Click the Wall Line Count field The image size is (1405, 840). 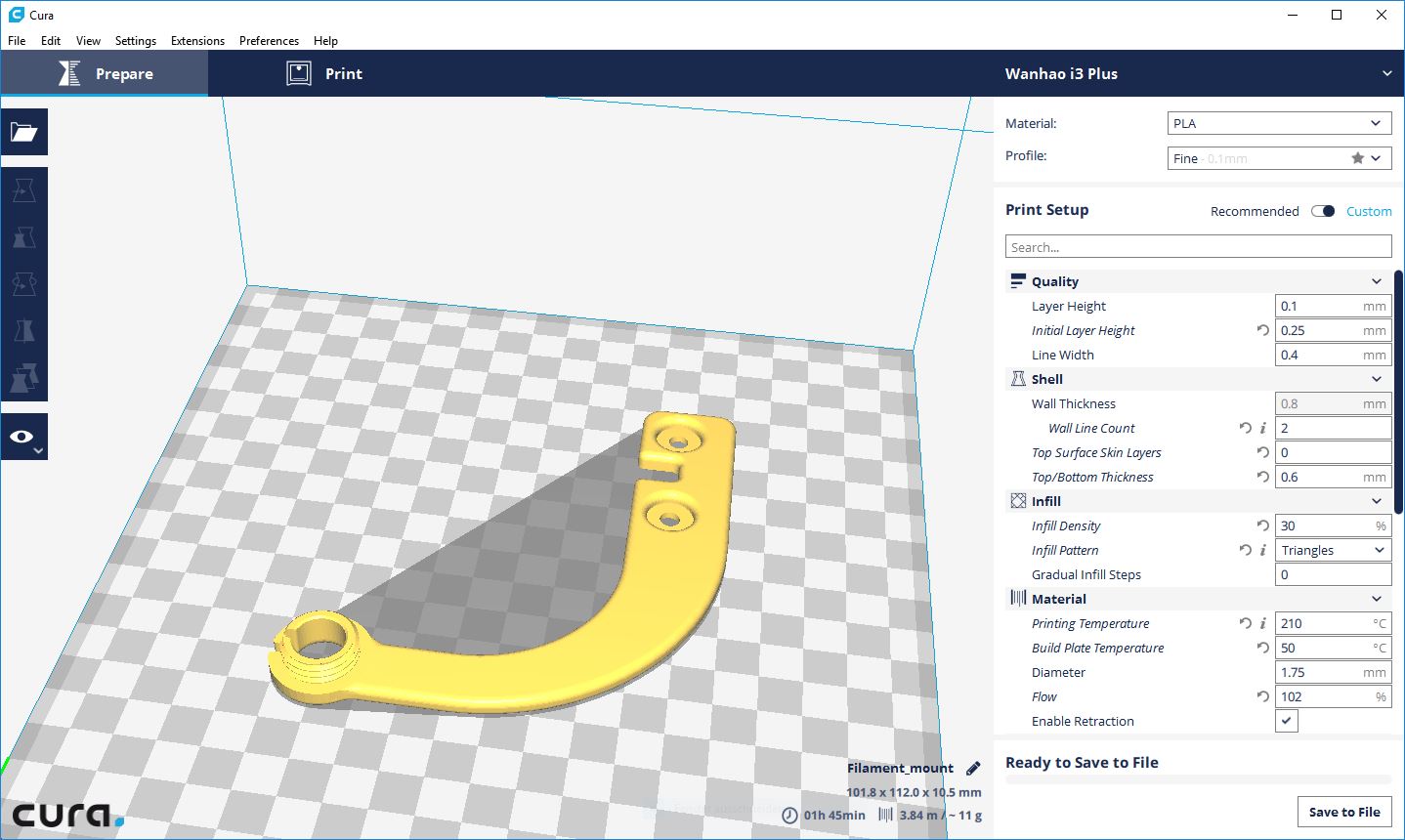click(1334, 428)
